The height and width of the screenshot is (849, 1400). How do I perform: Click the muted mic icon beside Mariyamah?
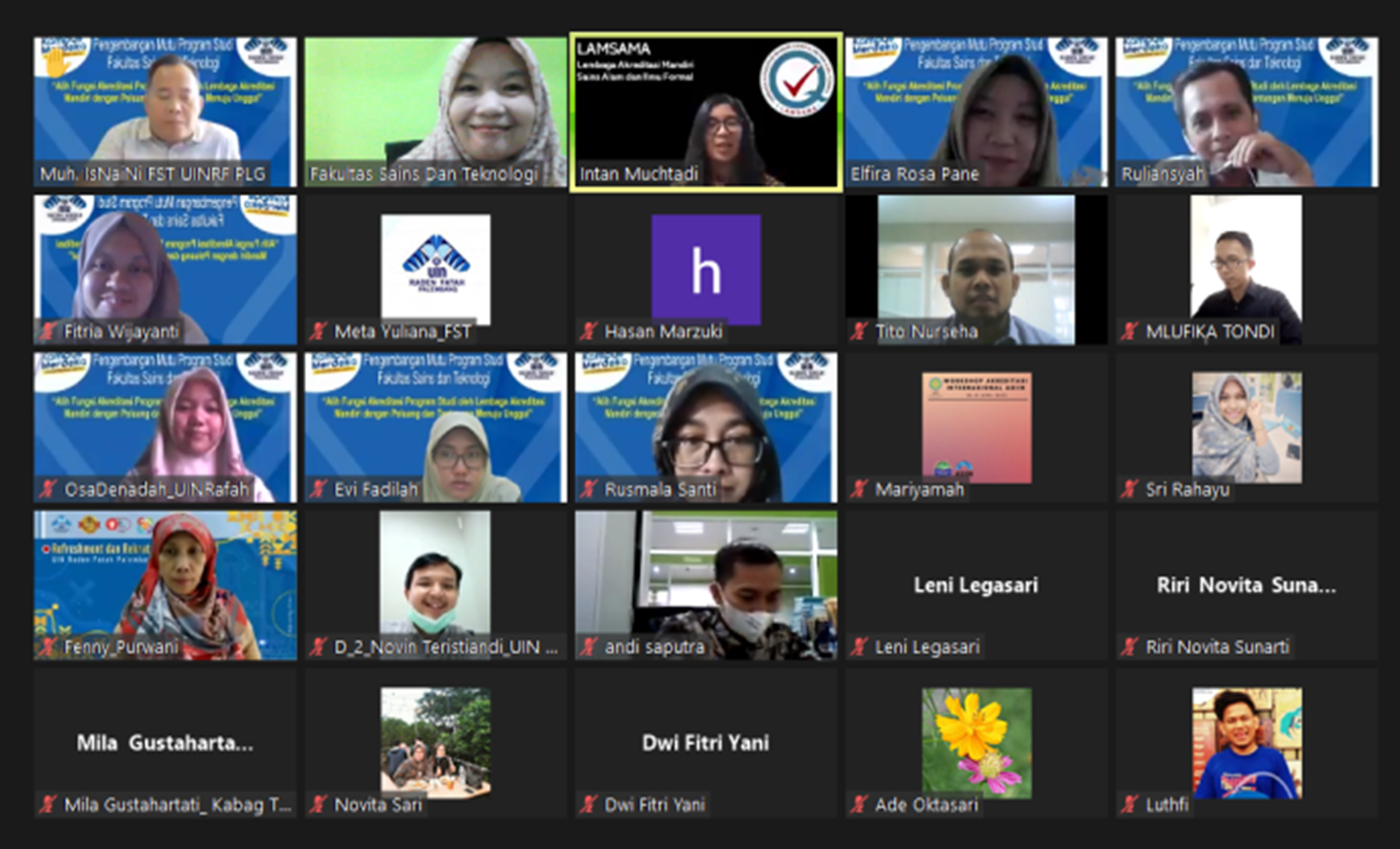[859, 489]
